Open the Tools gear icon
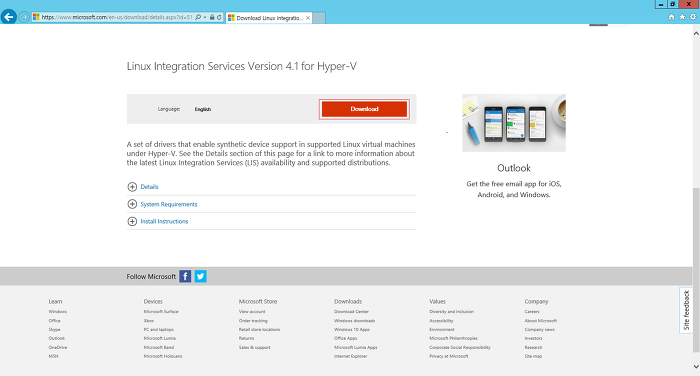 [693, 17]
